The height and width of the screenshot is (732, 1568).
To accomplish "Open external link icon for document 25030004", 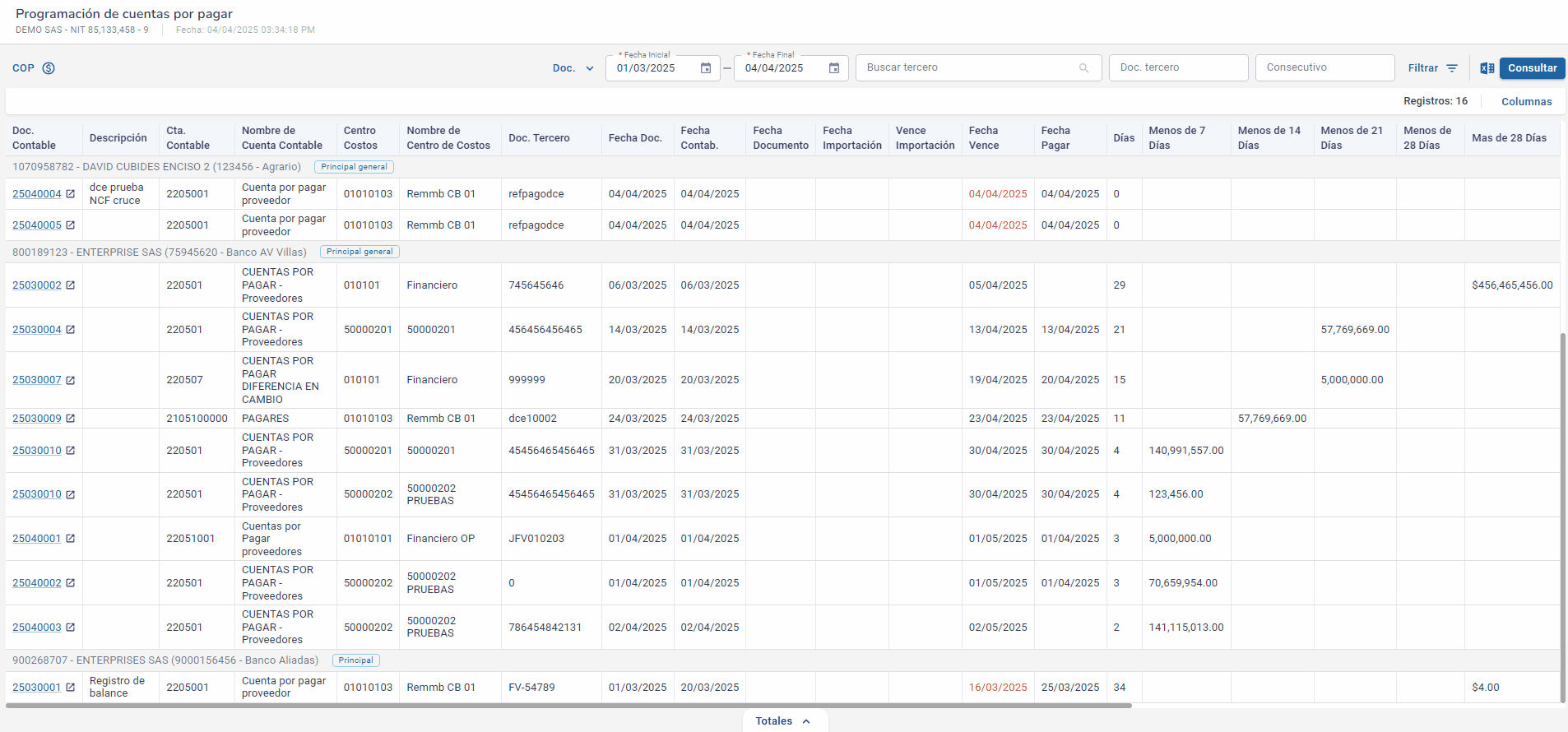I will click(71, 330).
